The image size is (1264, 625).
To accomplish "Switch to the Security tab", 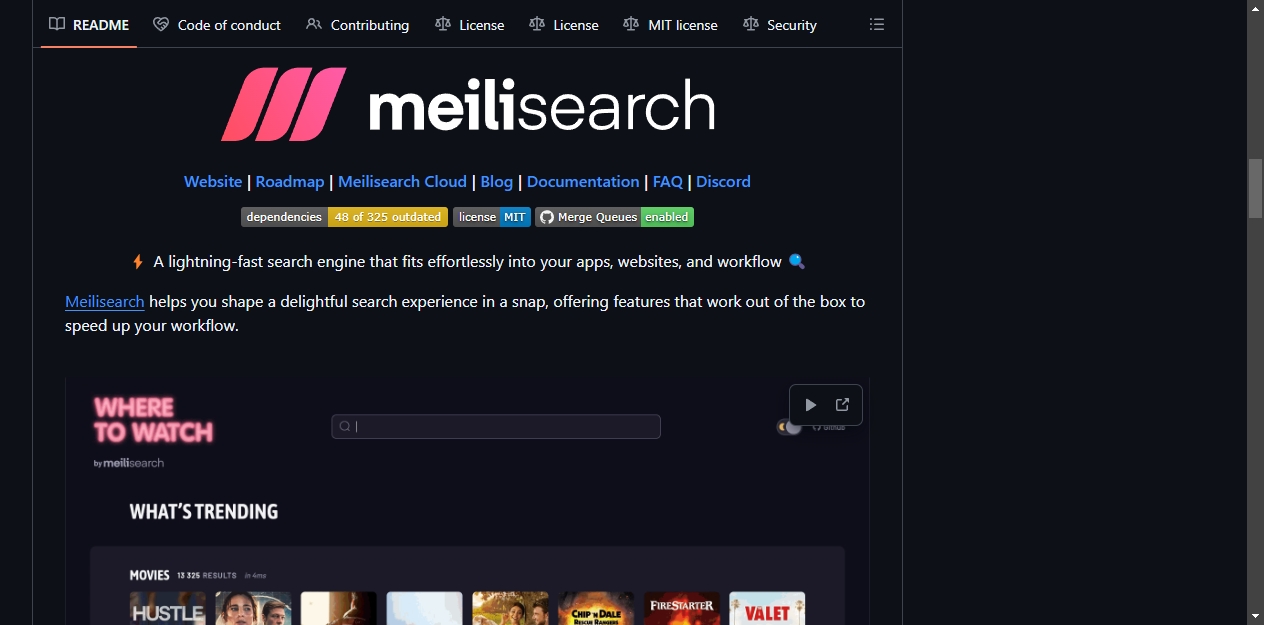I will 780,25.
